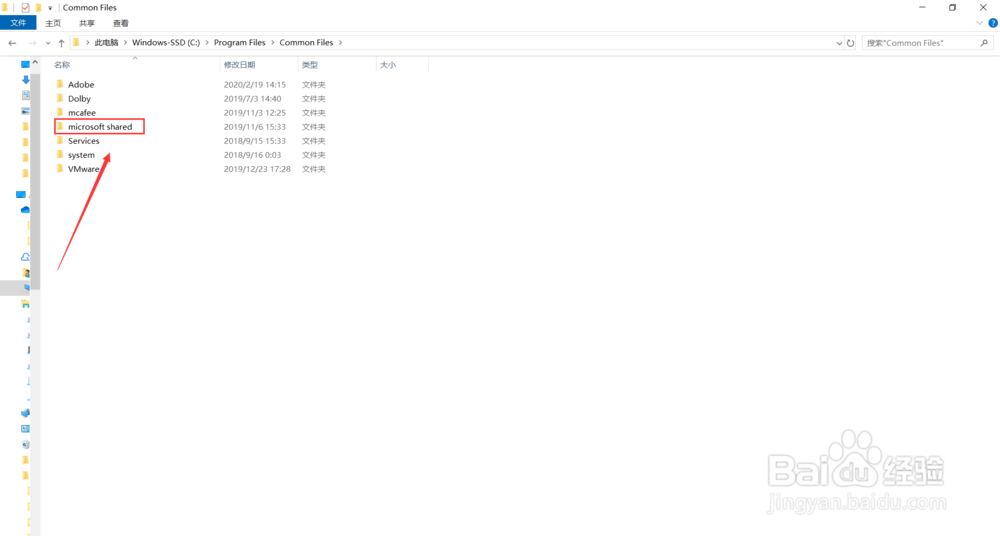Expand chevron after Program Files breadcrumb
This screenshot has width=1000, height=536.
[x=272, y=43]
